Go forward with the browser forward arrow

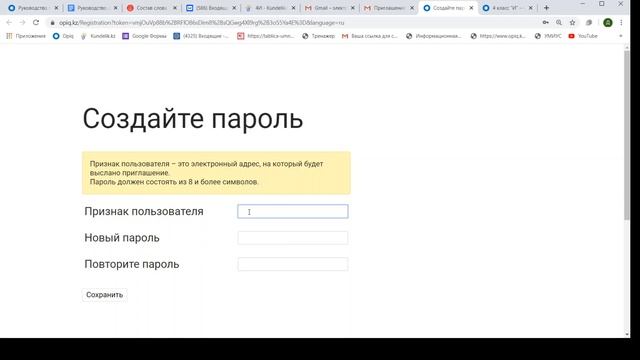click(x=22, y=23)
